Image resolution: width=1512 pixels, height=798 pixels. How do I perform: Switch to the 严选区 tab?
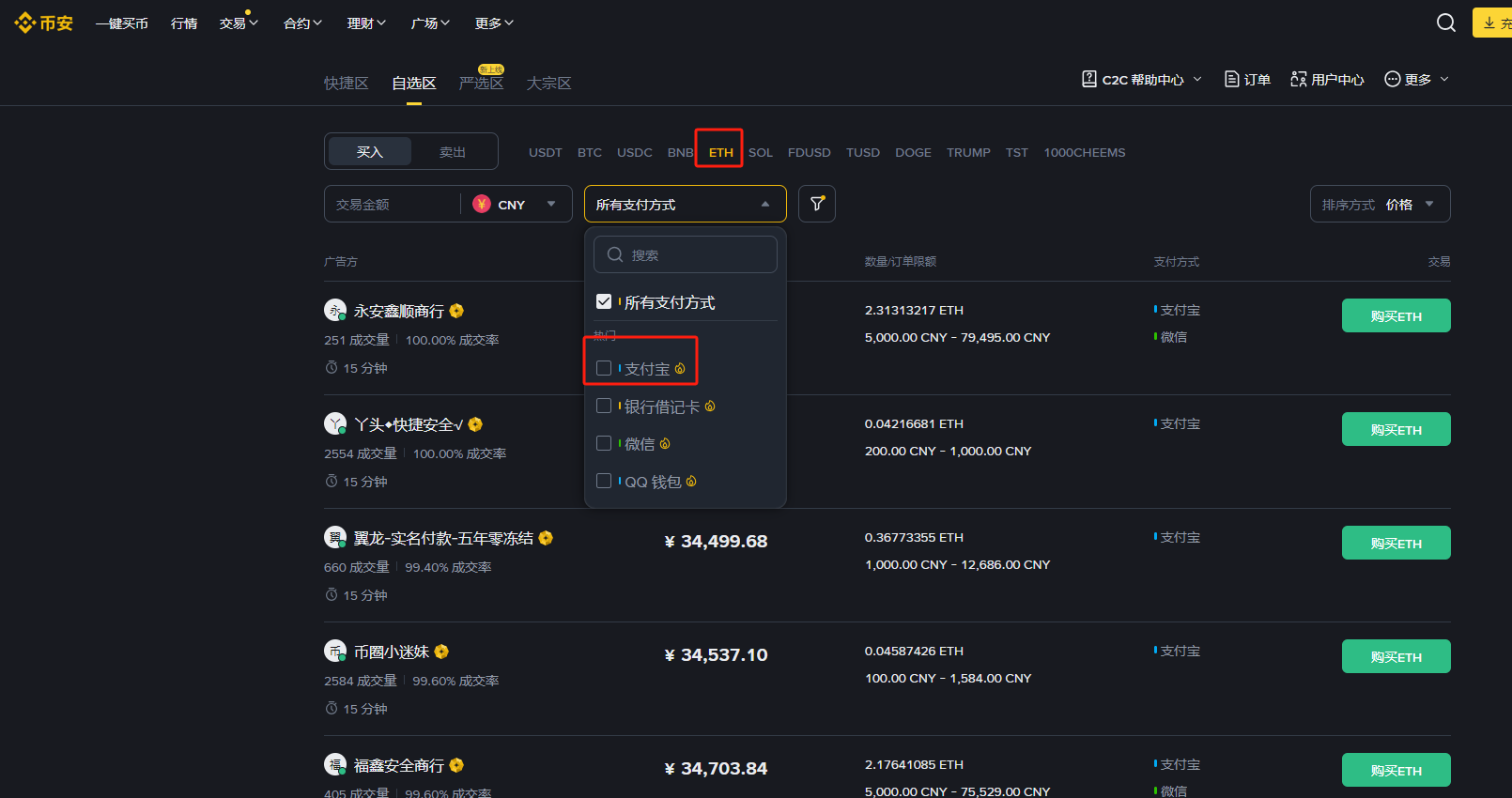482,83
